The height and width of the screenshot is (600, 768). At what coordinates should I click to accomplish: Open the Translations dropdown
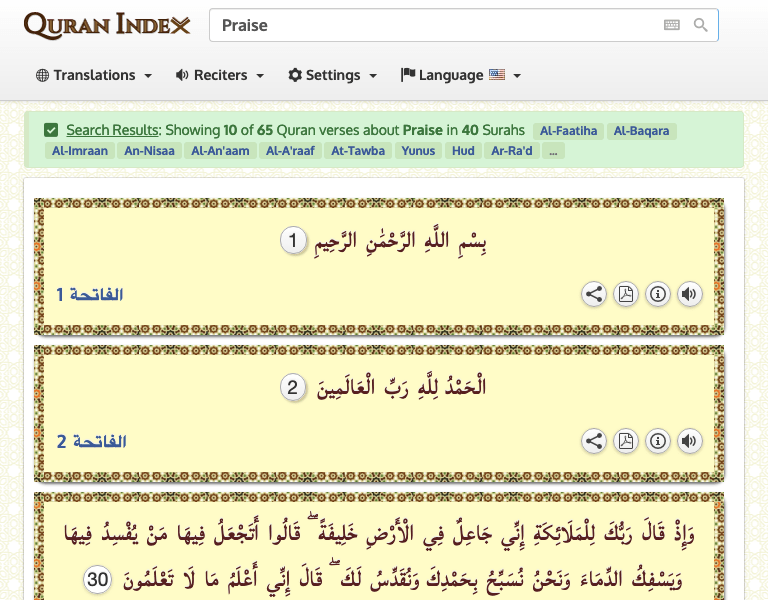[x=94, y=75]
